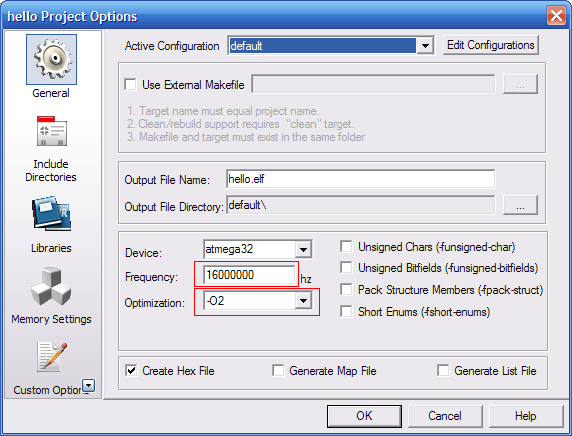Open the Libraries book icon
This screenshot has width=572, height=436.
51,214
